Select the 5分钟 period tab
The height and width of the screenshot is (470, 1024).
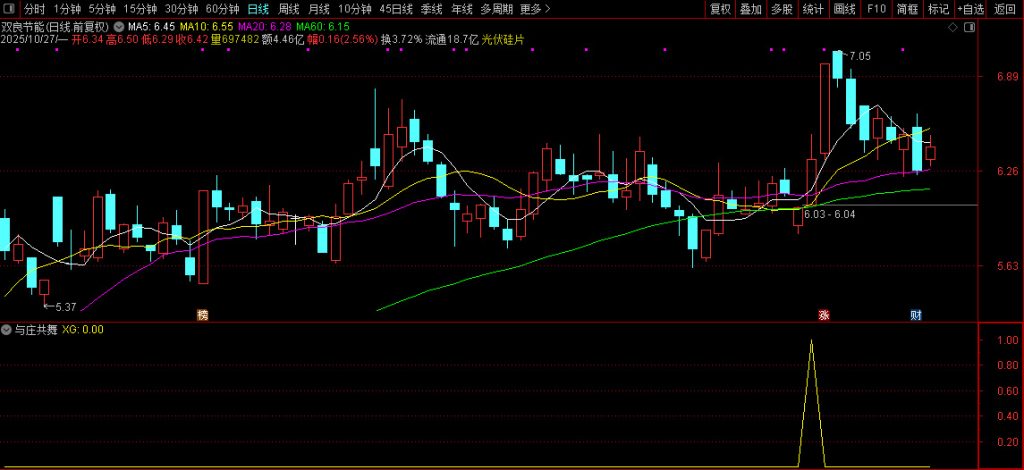coord(102,9)
